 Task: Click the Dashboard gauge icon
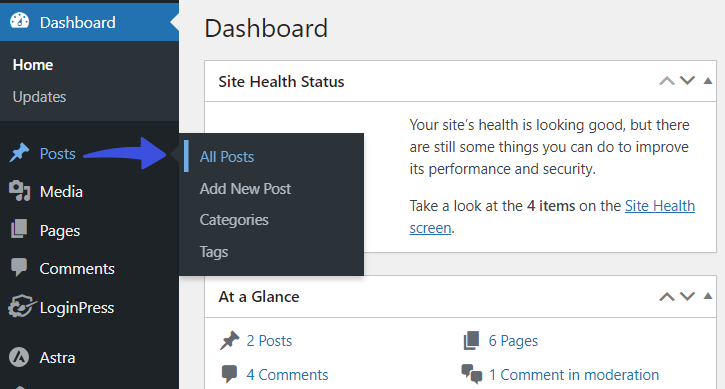coord(19,21)
